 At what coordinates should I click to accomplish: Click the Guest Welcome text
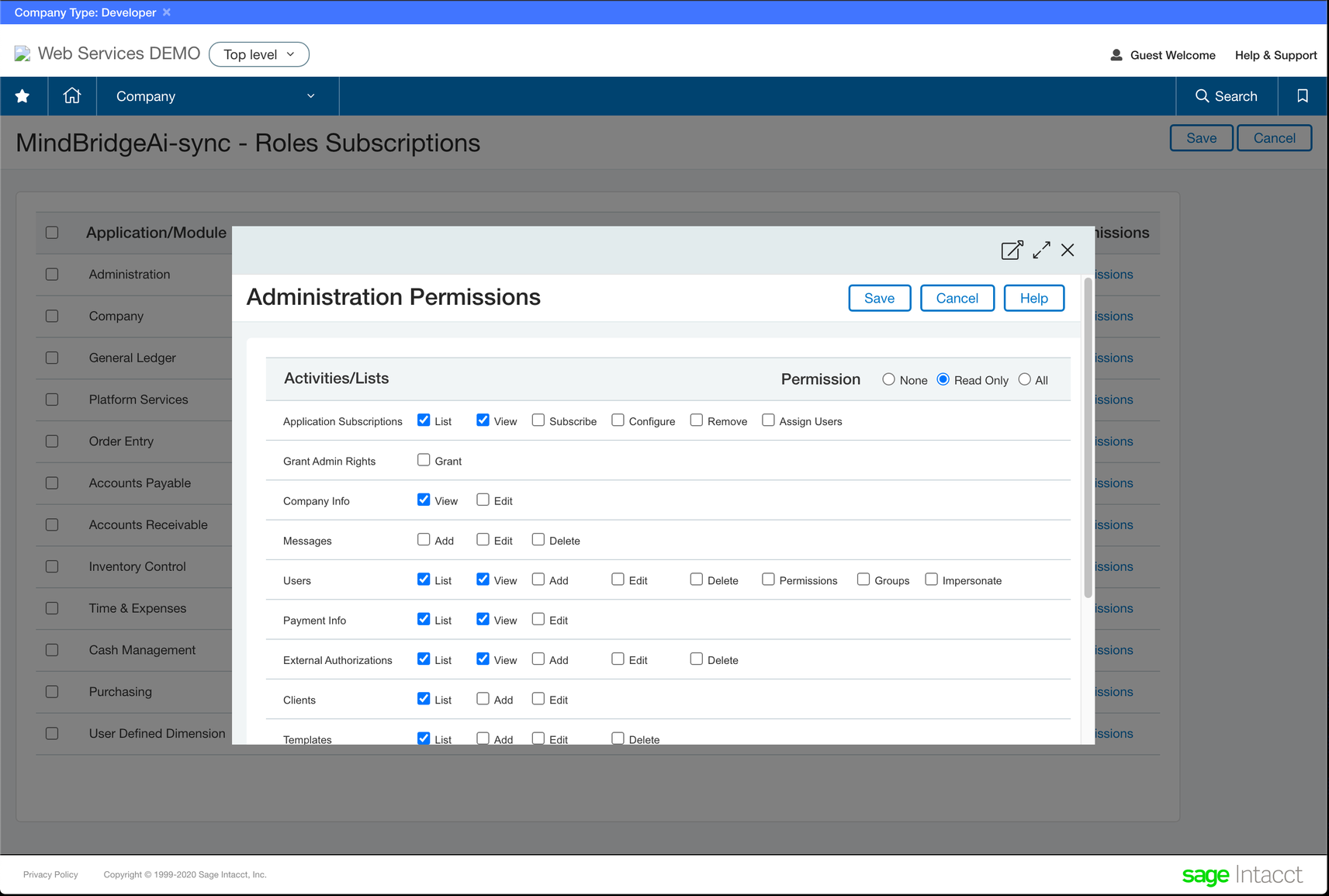point(1172,55)
